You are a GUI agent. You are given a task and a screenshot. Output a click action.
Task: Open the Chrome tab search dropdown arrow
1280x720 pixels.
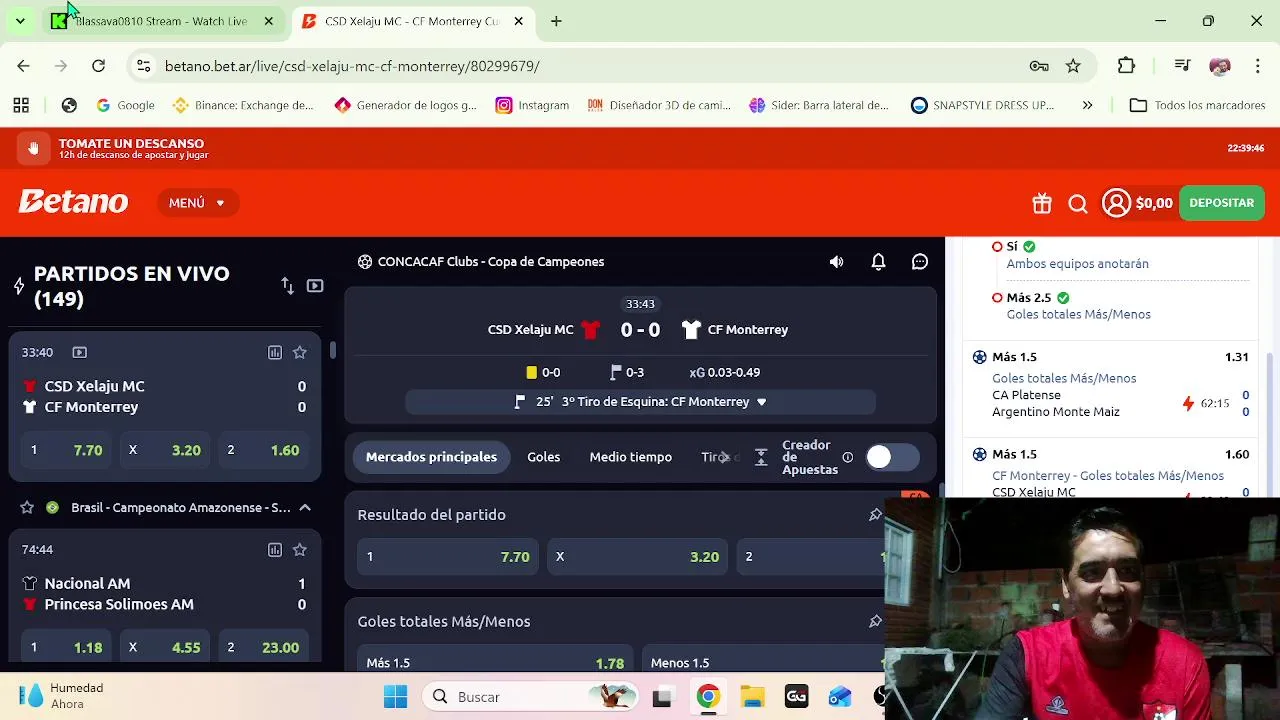tap(20, 21)
